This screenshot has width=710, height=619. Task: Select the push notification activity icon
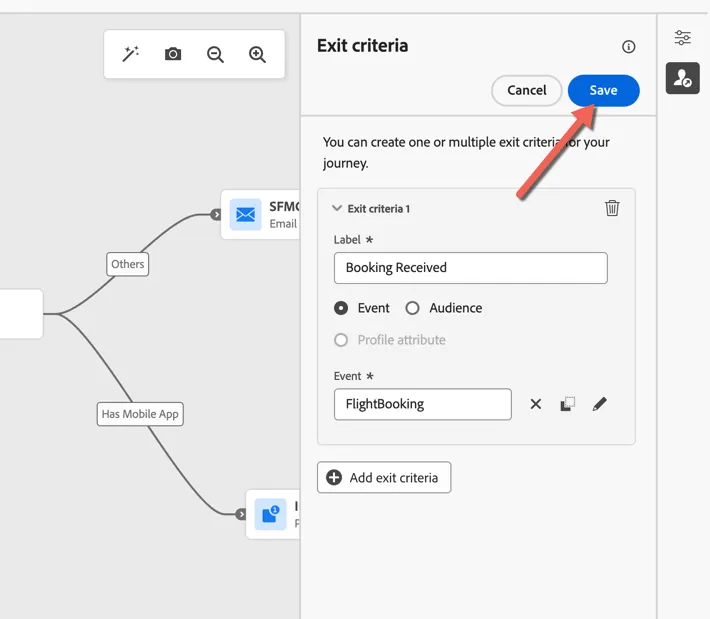(x=270, y=514)
